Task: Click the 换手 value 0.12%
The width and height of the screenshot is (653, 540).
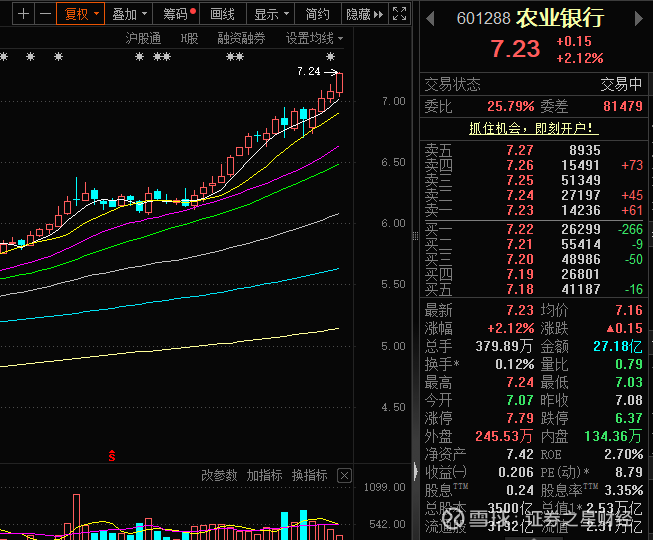Action: click(514, 364)
